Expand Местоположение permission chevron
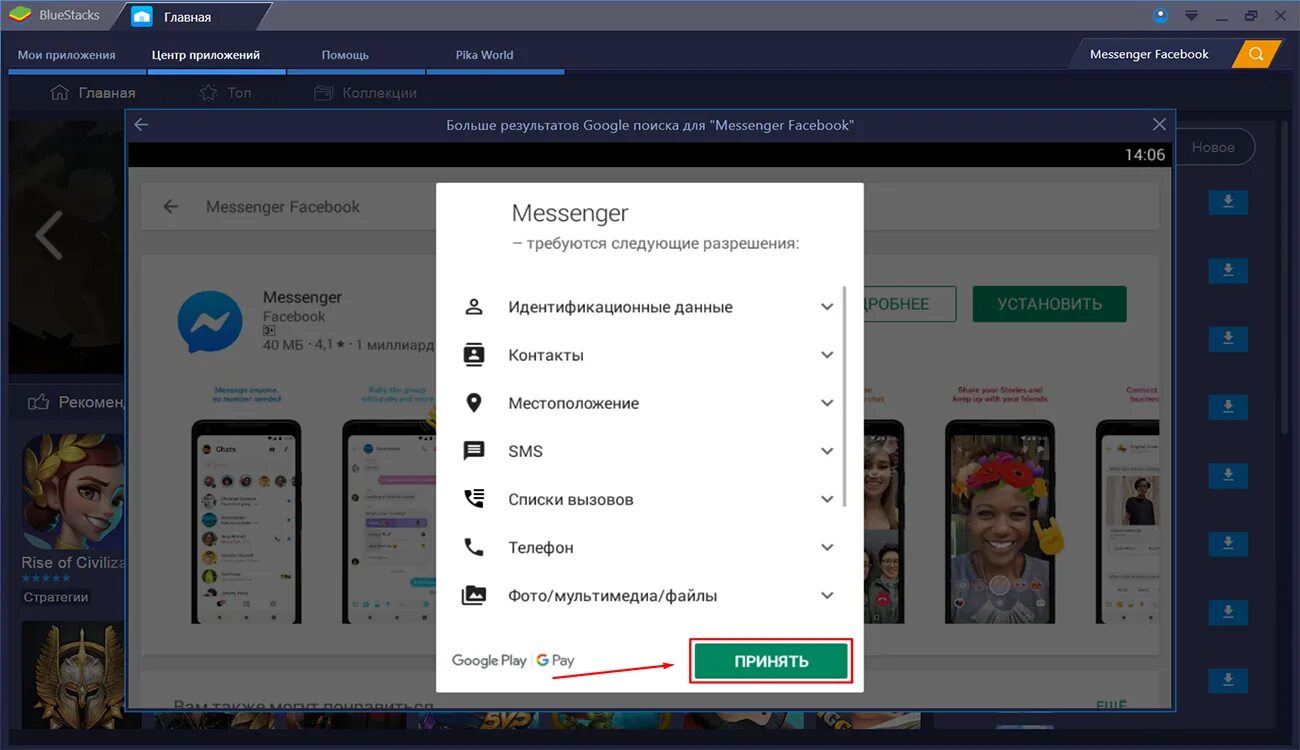The image size is (1300, 750). (827, 403)
